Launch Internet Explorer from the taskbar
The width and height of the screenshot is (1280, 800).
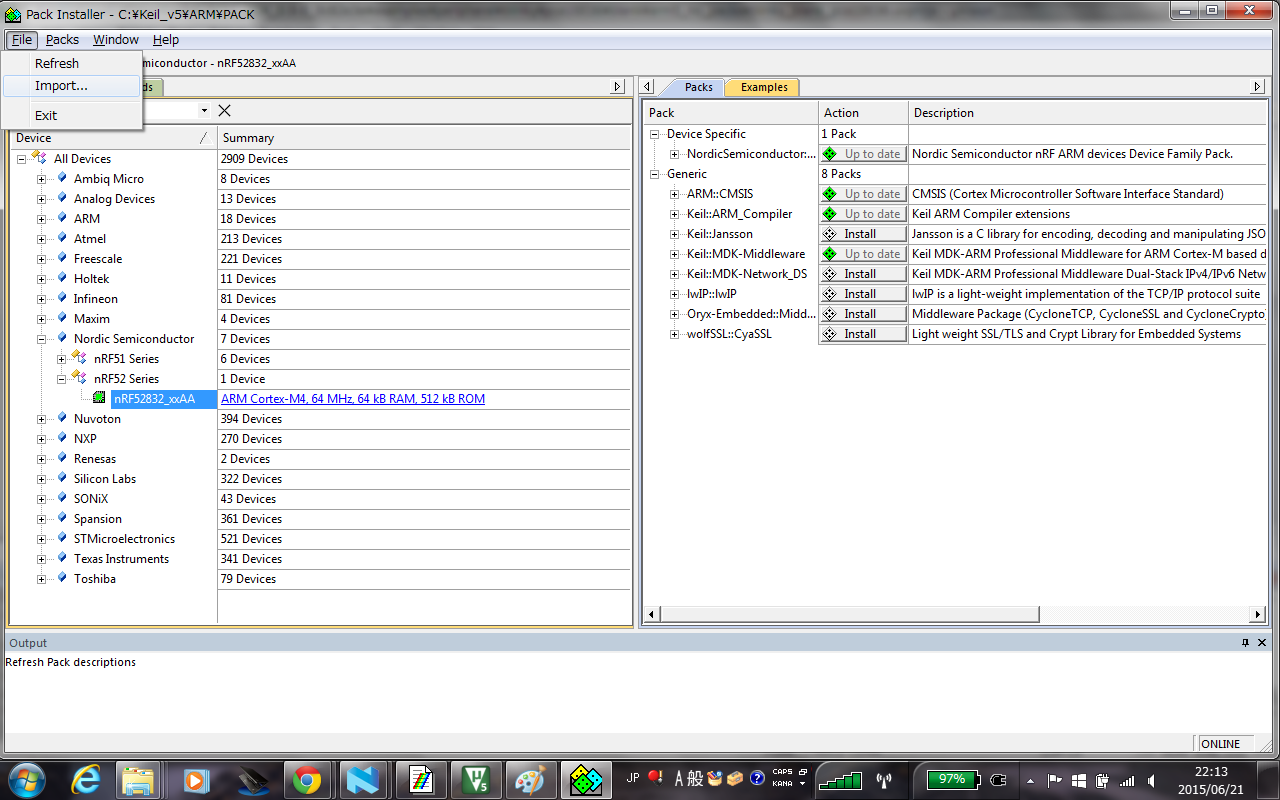pyautogui.click(x=84, y=779)
